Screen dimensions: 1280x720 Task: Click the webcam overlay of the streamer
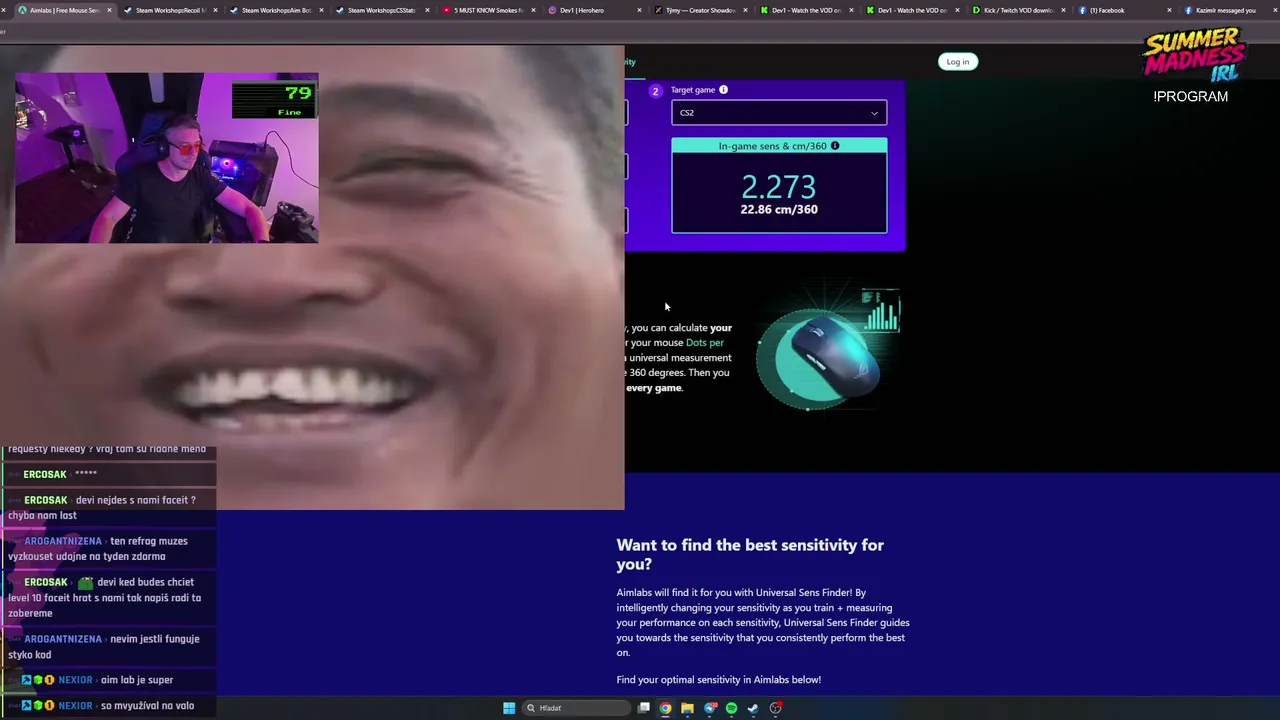167,158
